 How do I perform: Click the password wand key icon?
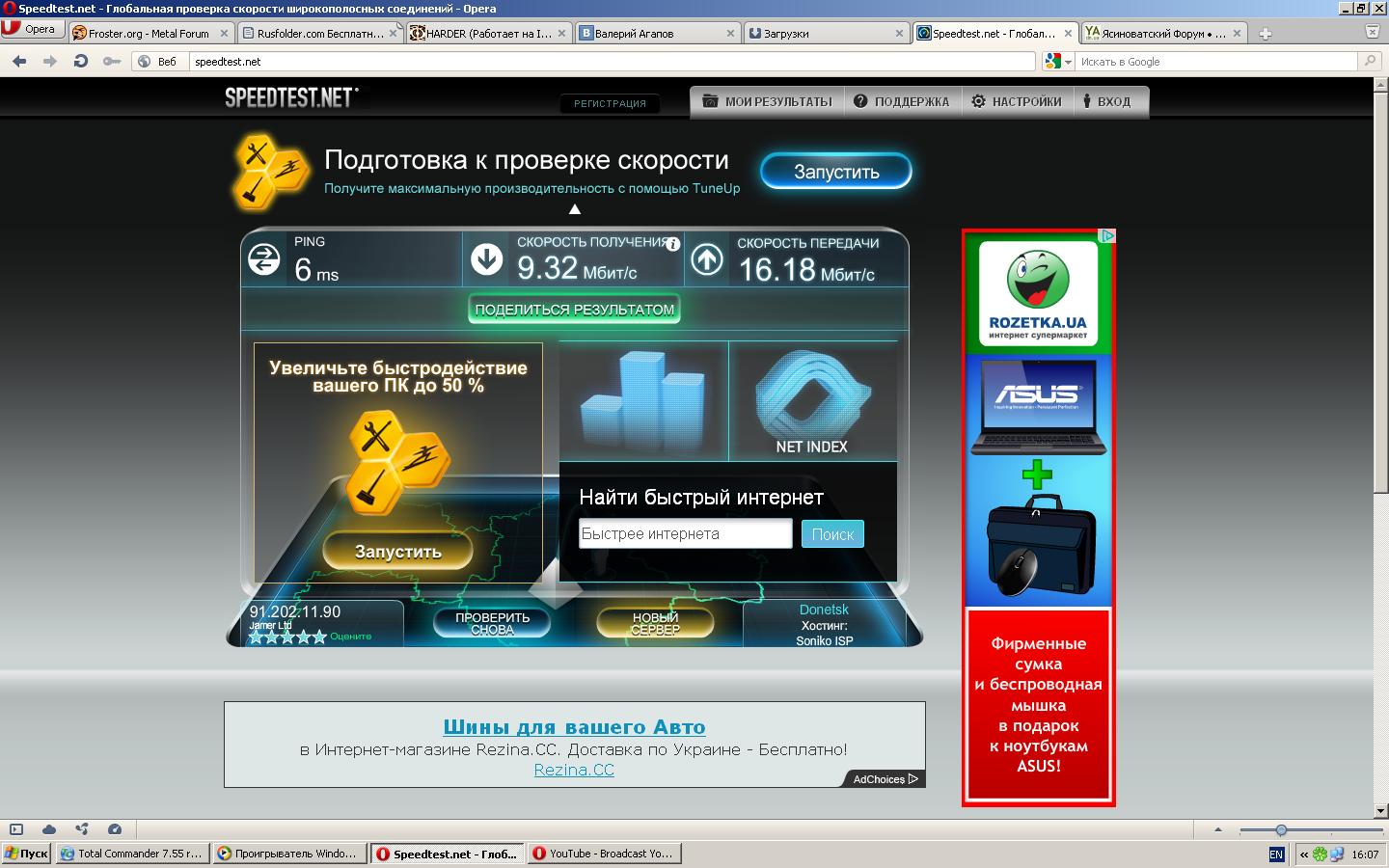[112, 61]
